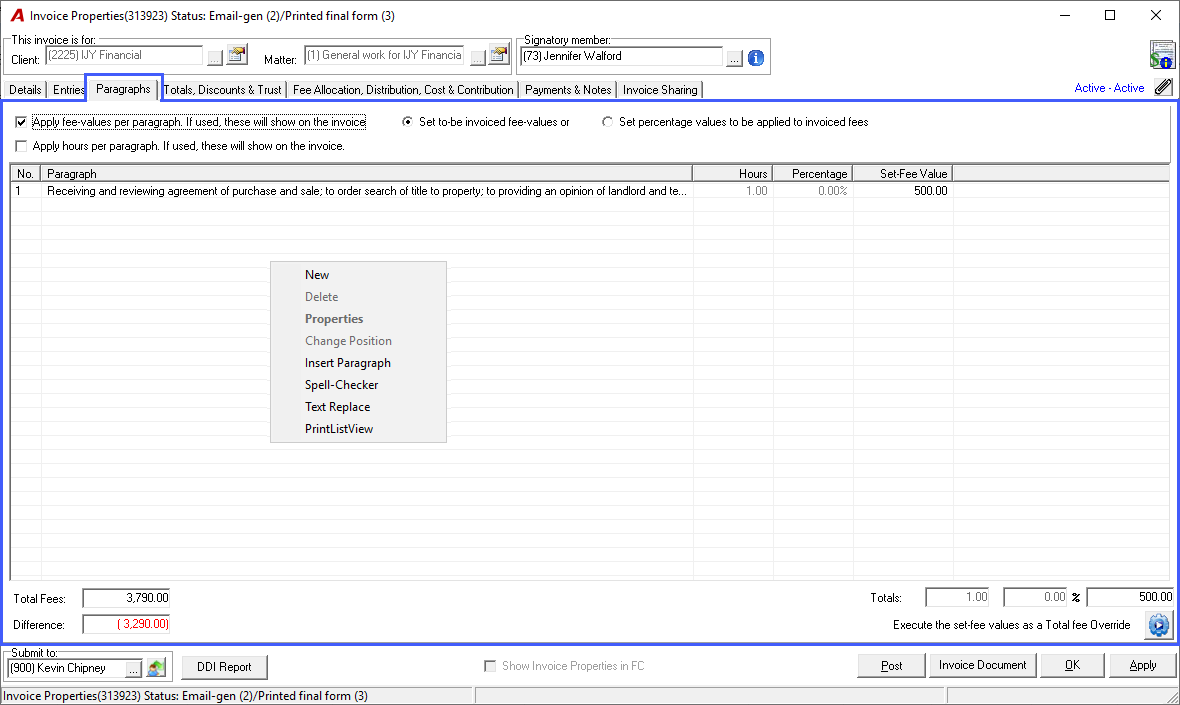Image resolution: width=1180 pixels, height=705 pixels.
Task: Go to Totals, Discounts & Trust tab
Action: point(222,90)
